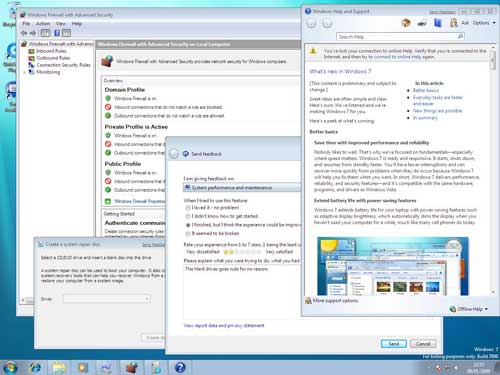Click the Print icon in Help and Support
Viewport: 500px width, 375px height.
click(x=422, y=23)
